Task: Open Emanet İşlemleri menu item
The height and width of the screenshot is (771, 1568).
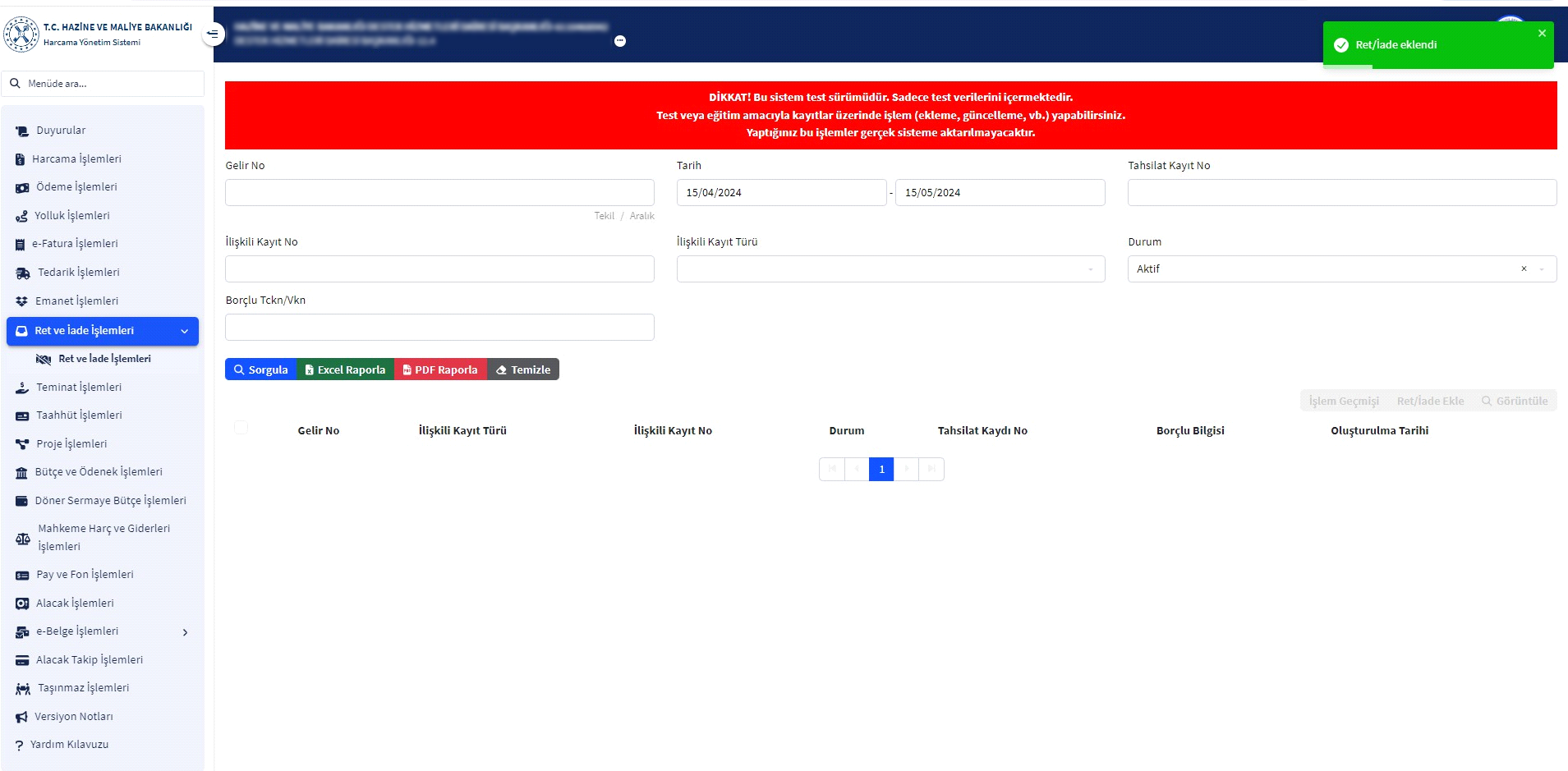Action: [76, 301]
